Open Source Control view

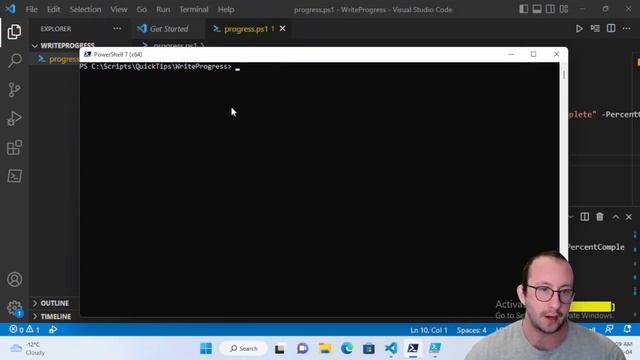(x=14, y=89)
